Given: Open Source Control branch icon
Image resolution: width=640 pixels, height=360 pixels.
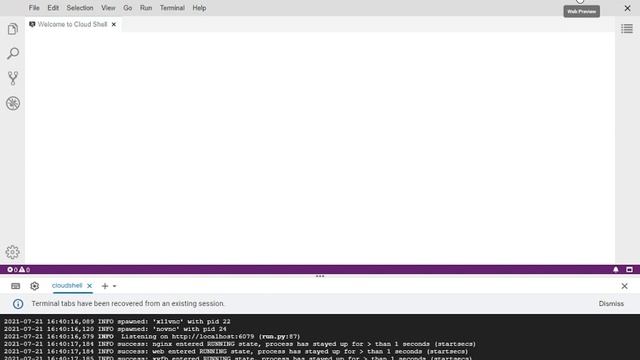Looking at the screenshot, I should pos(13,78).
